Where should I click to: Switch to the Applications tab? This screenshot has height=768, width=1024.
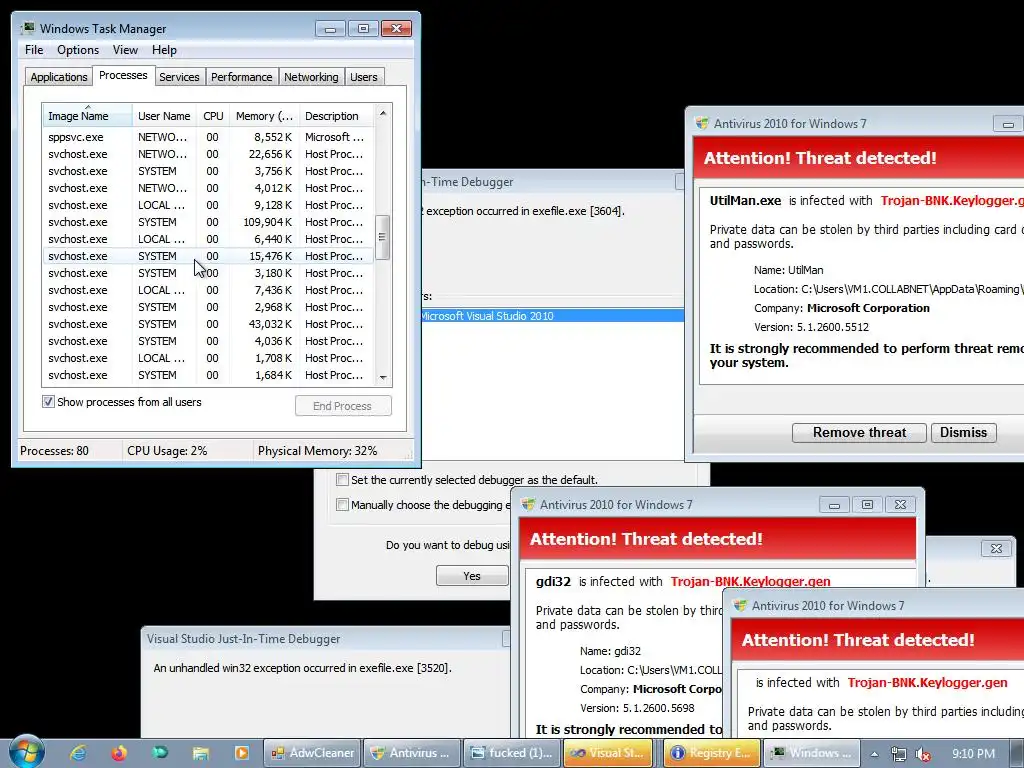(59, 77)
